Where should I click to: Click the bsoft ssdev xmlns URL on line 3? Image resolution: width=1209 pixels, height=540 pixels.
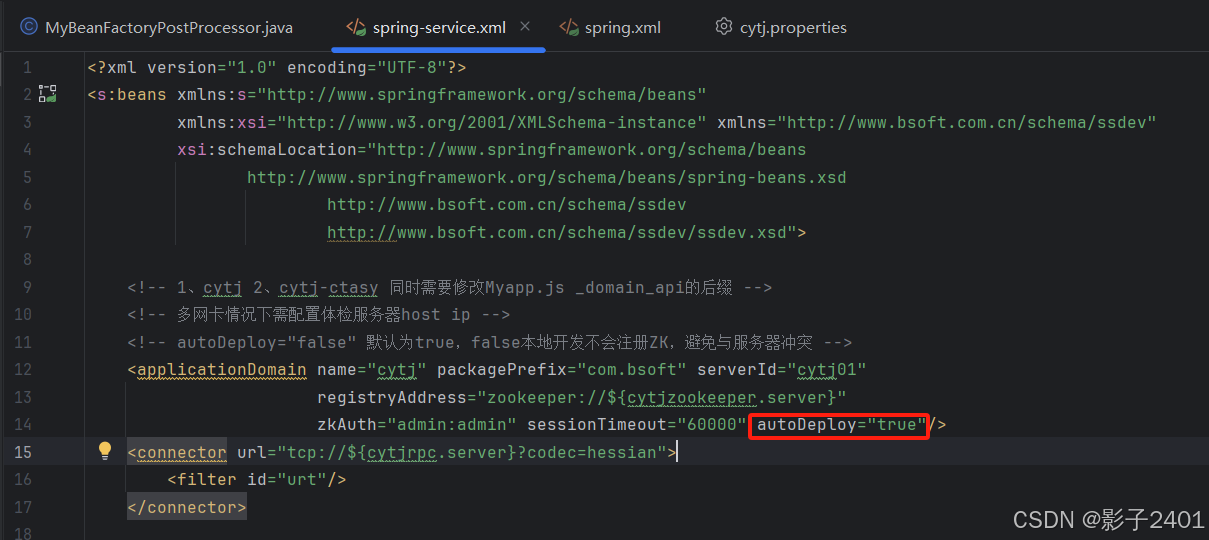click(967, 122)
